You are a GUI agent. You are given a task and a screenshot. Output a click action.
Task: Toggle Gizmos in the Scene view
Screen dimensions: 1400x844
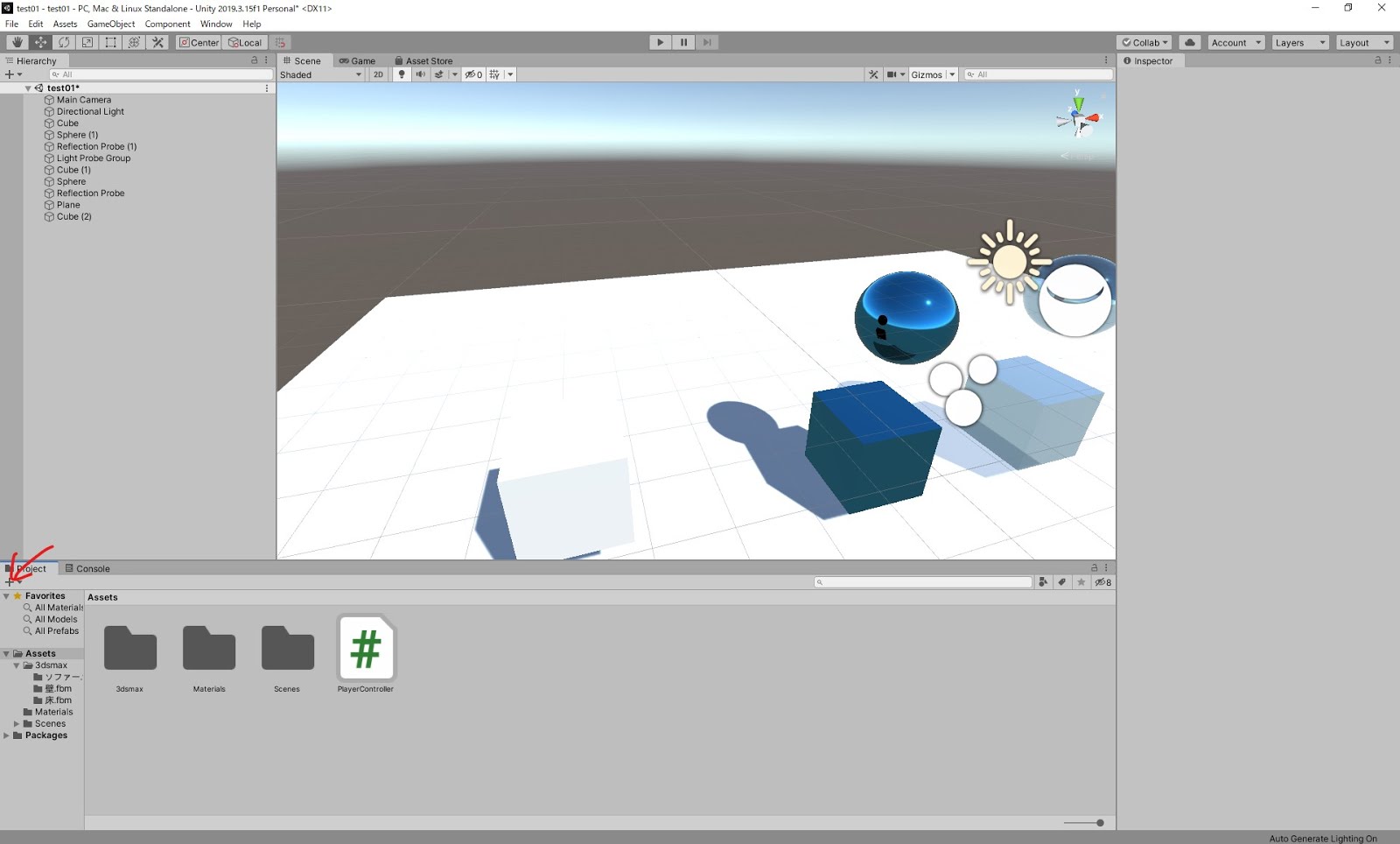coord(927,74)
